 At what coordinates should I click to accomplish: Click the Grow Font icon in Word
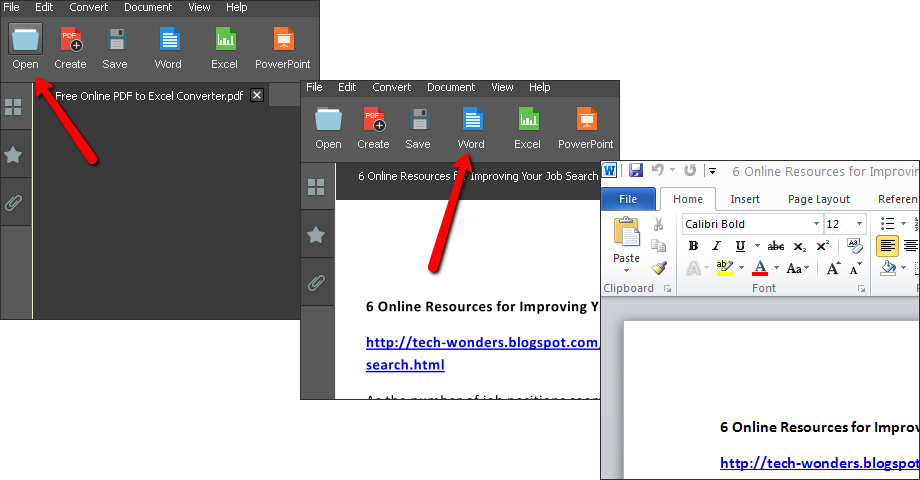tap(833, 268)
